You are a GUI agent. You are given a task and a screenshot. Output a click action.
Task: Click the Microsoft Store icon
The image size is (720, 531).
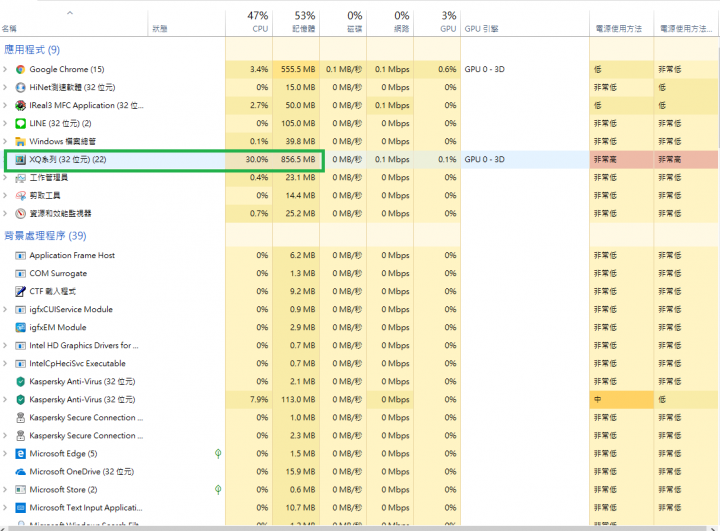pos(20,490)
